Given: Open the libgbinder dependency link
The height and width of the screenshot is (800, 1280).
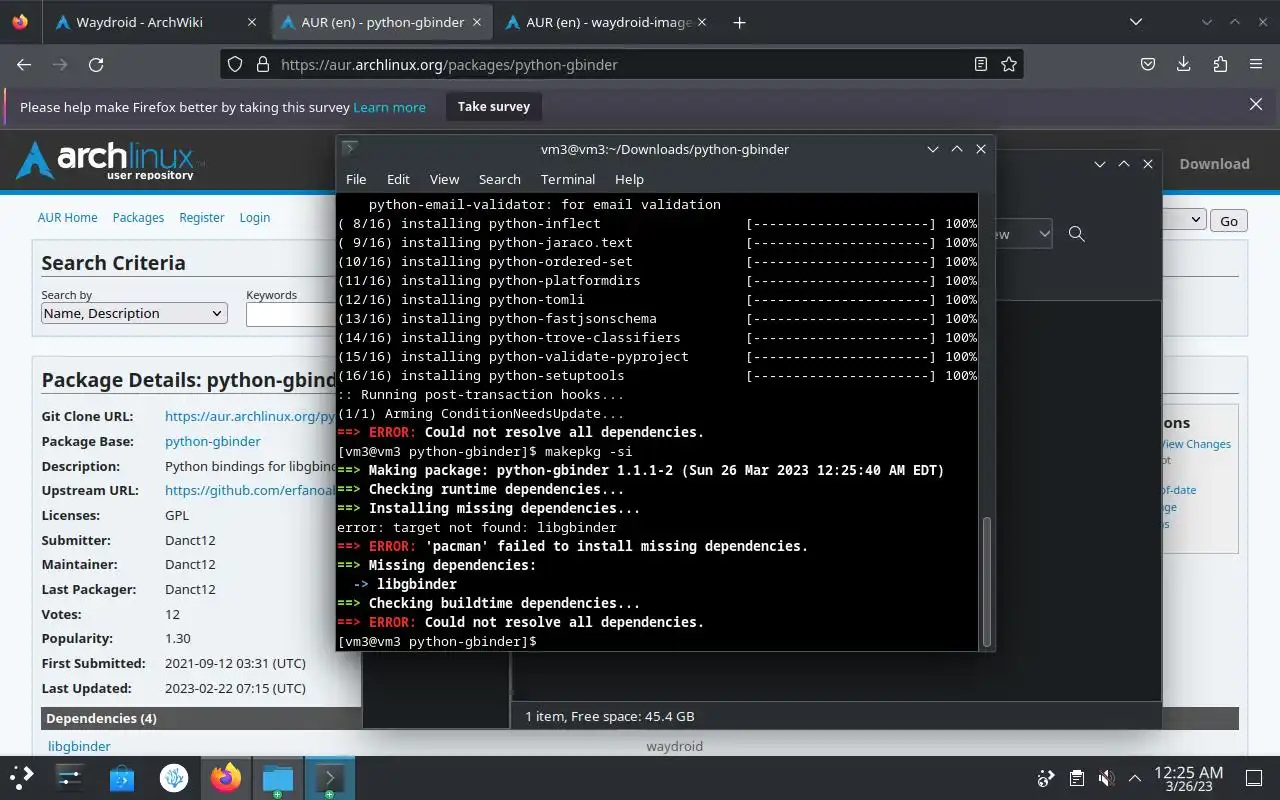Looking at the screenshot, I should click(x=79, y=746).
